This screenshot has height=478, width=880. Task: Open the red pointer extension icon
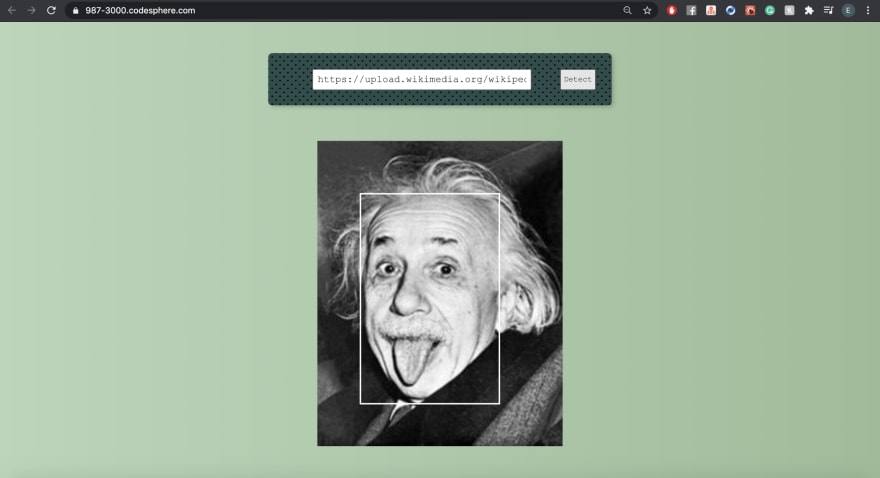pyautogui.click(x=750, y=10)
